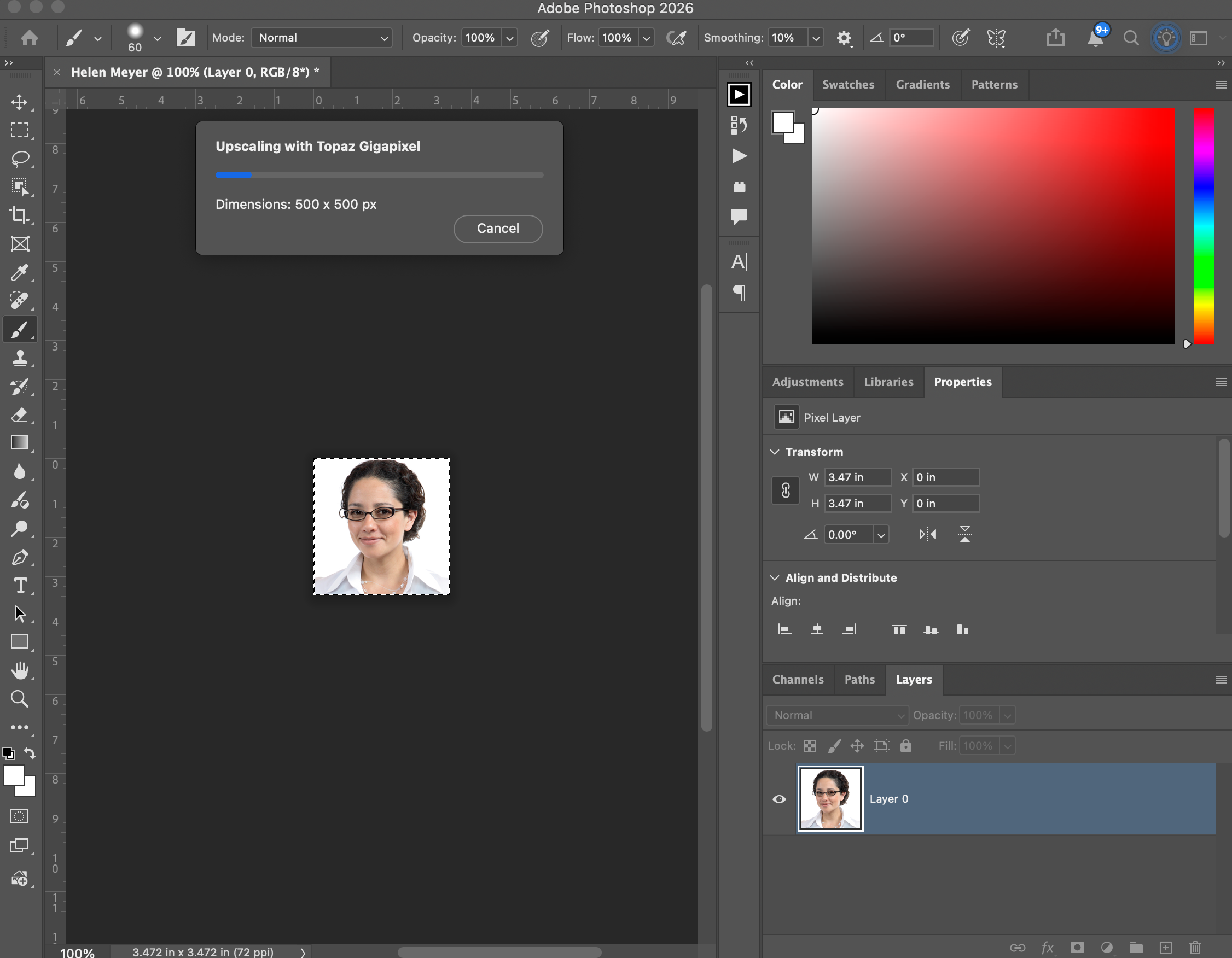Open the blending Mode dropdown

[x=321, y=38]
